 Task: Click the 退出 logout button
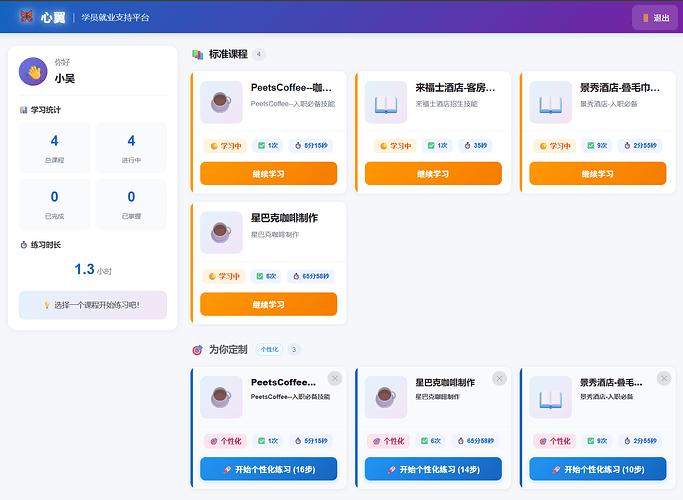[x=656, y=18]
